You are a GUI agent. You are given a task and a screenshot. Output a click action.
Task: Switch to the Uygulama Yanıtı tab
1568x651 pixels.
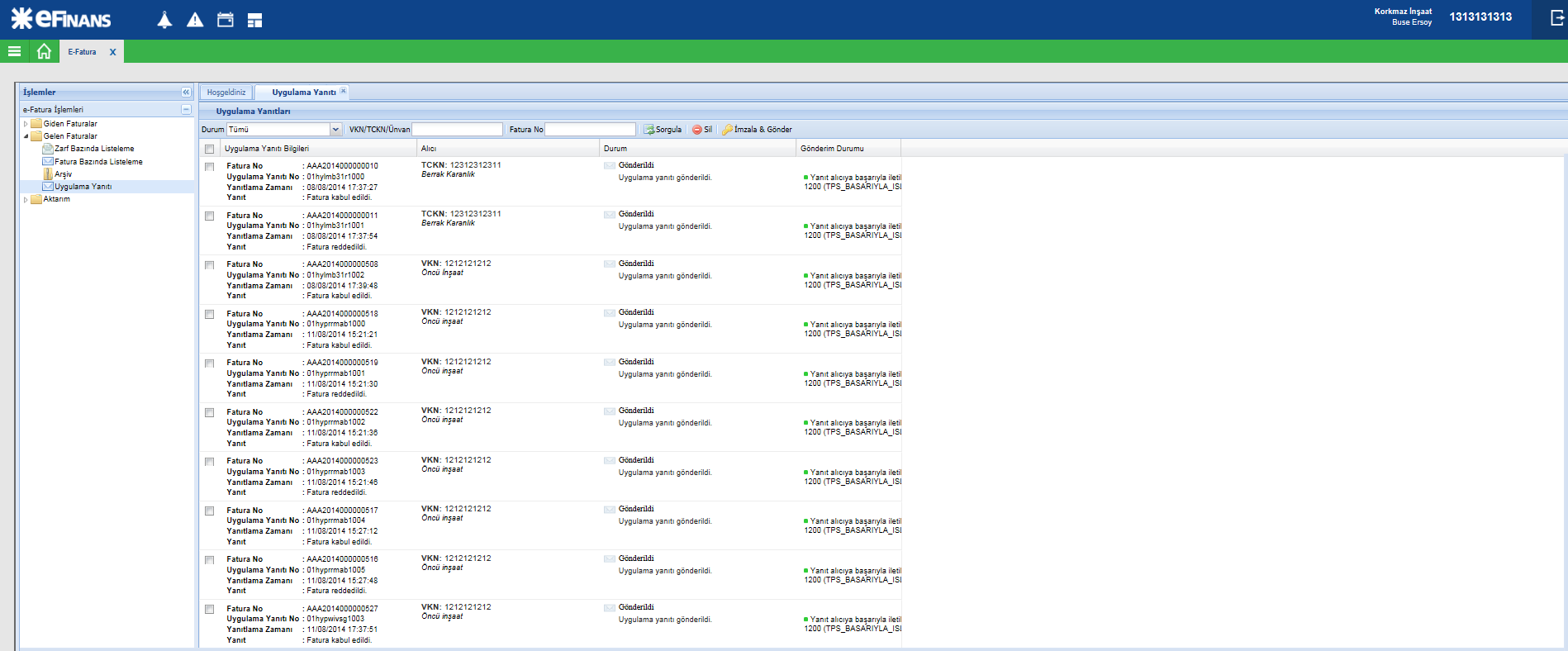click(x=303, y=93)
